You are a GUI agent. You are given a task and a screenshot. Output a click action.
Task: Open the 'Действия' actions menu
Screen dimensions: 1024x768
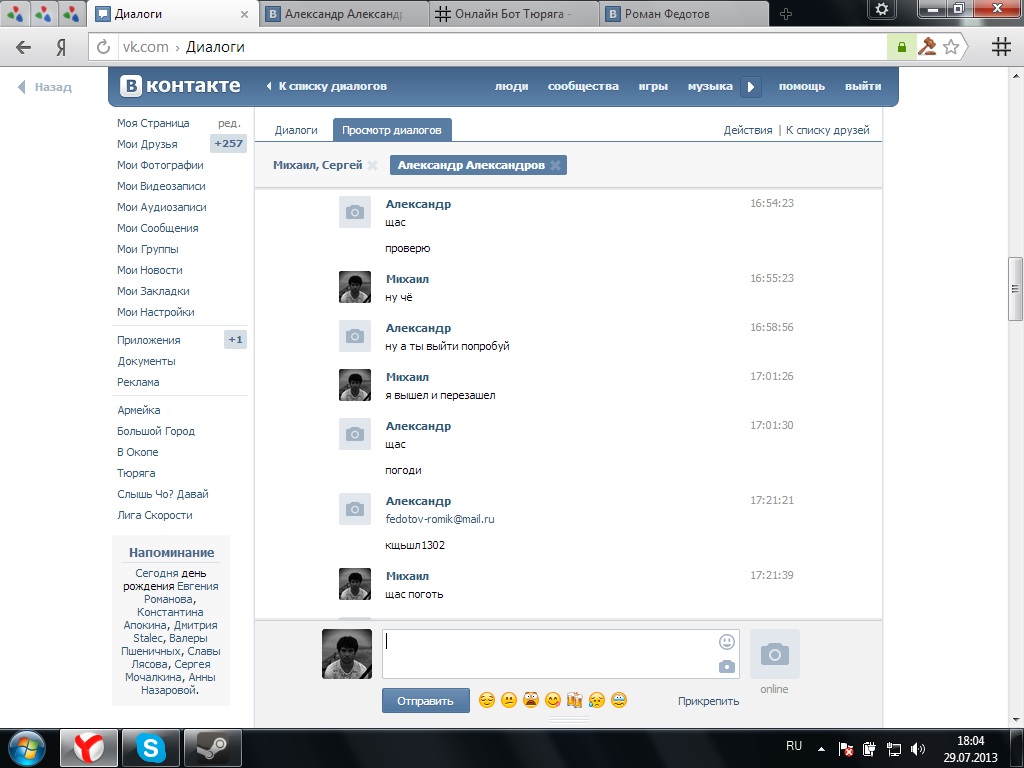click(748, 130)
